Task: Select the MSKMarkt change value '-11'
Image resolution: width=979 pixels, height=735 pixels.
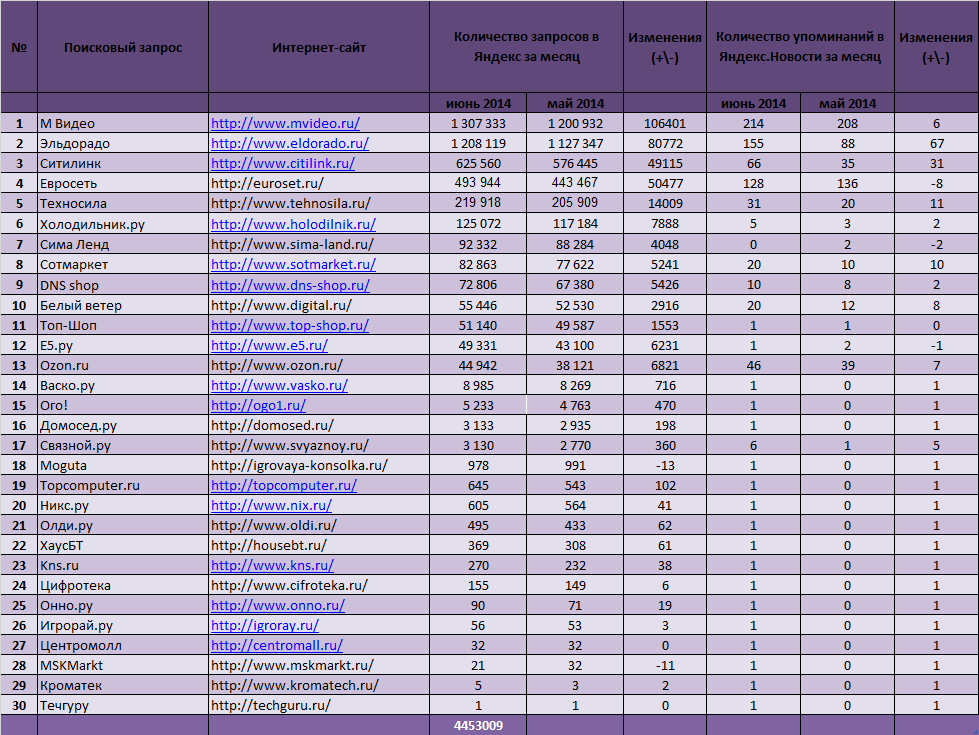Action: 665,665
